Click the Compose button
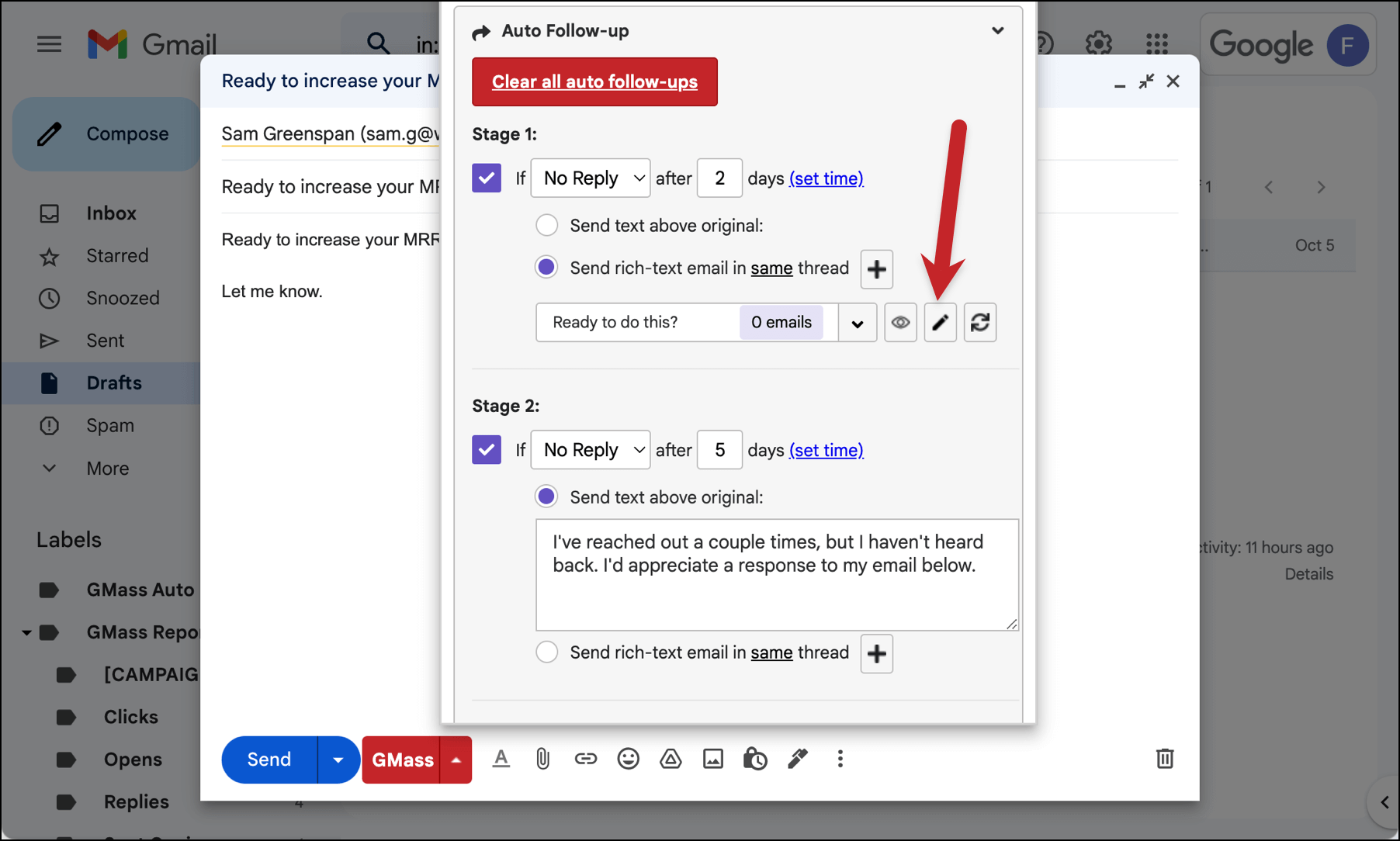This screenshot has height=841, width=1400. tap(107, 133)
